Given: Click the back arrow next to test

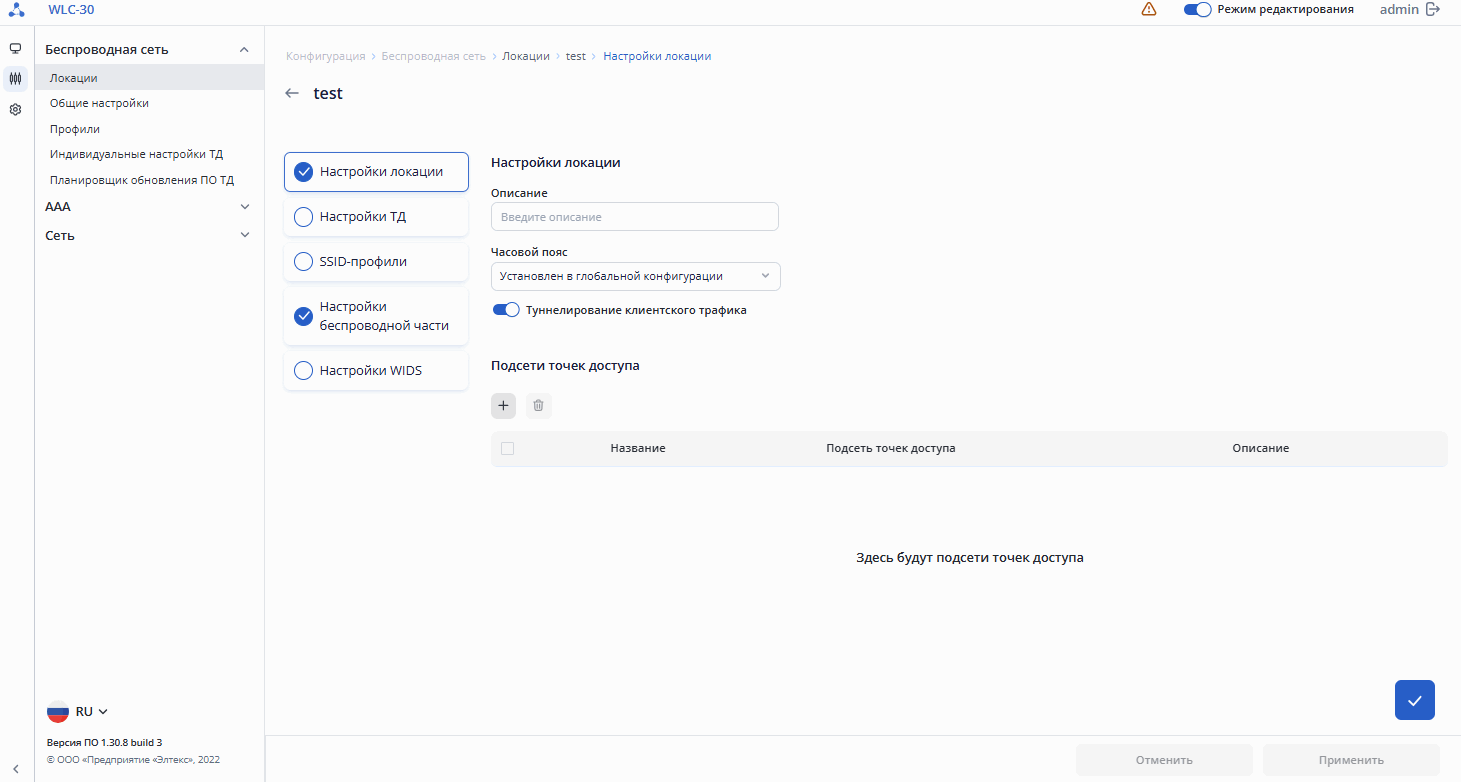Looking at the screenshot, I should click(x=292, y=93).
